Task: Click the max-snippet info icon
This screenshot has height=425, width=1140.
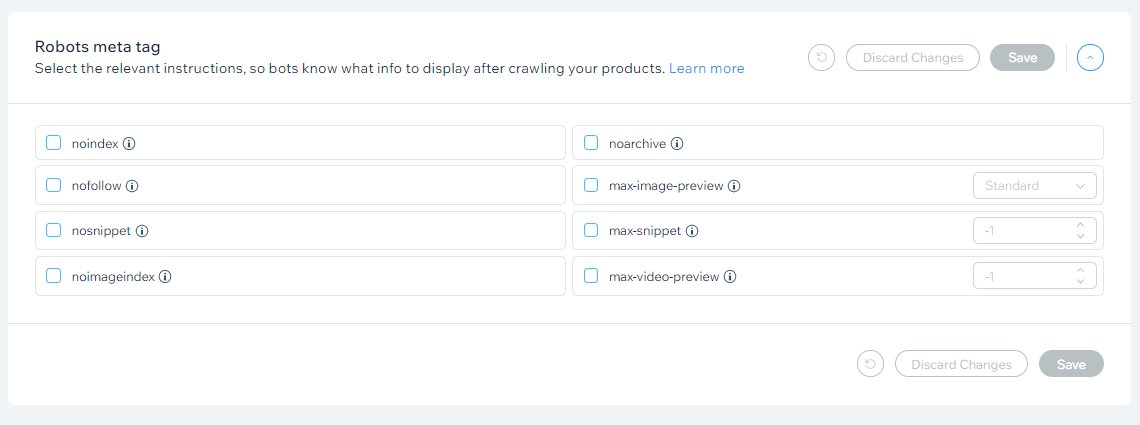Action: point(692,231)
